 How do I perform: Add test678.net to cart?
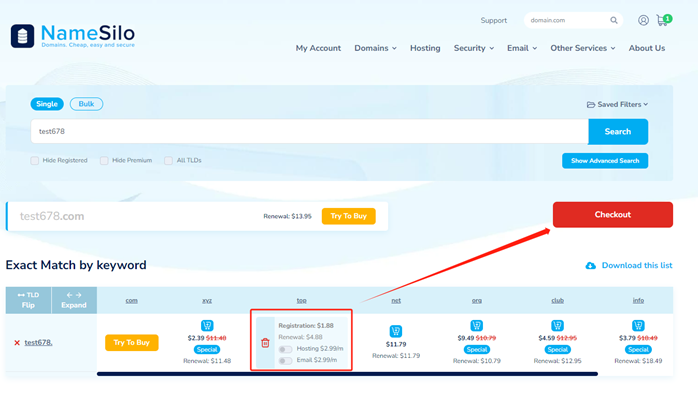pos(396,331)
